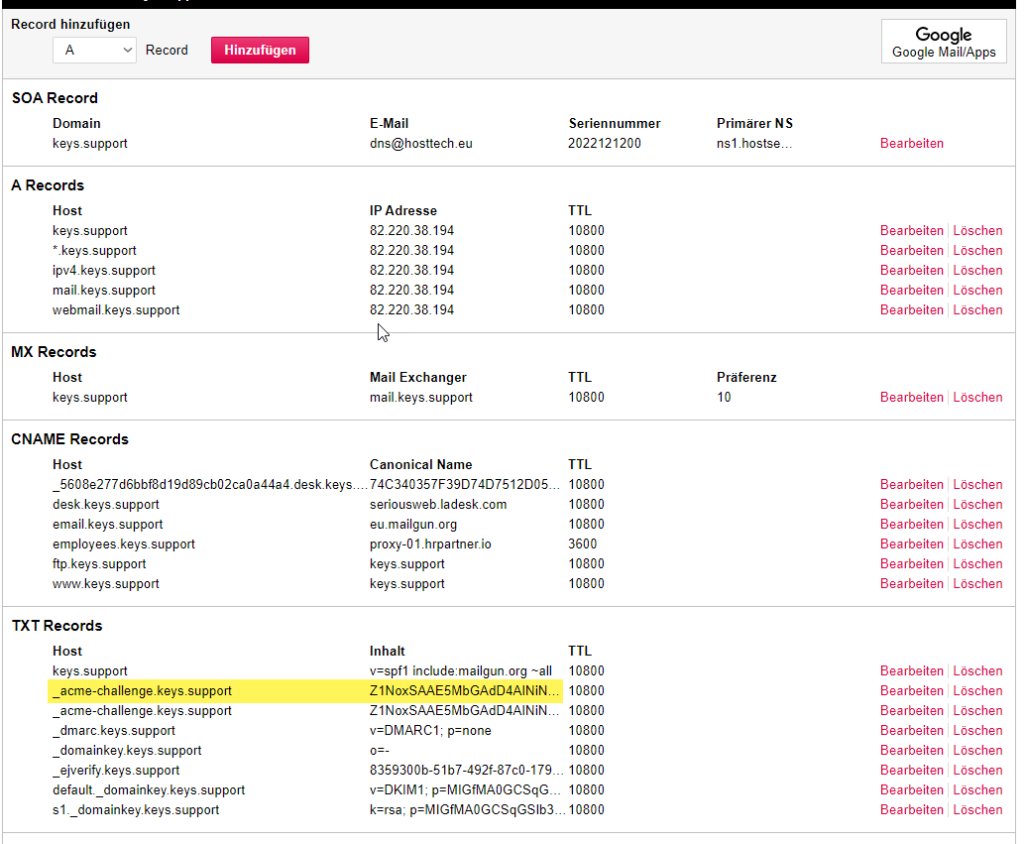
Task: Delete the _ejverify.keys.support TXT record
Action: 977,770
